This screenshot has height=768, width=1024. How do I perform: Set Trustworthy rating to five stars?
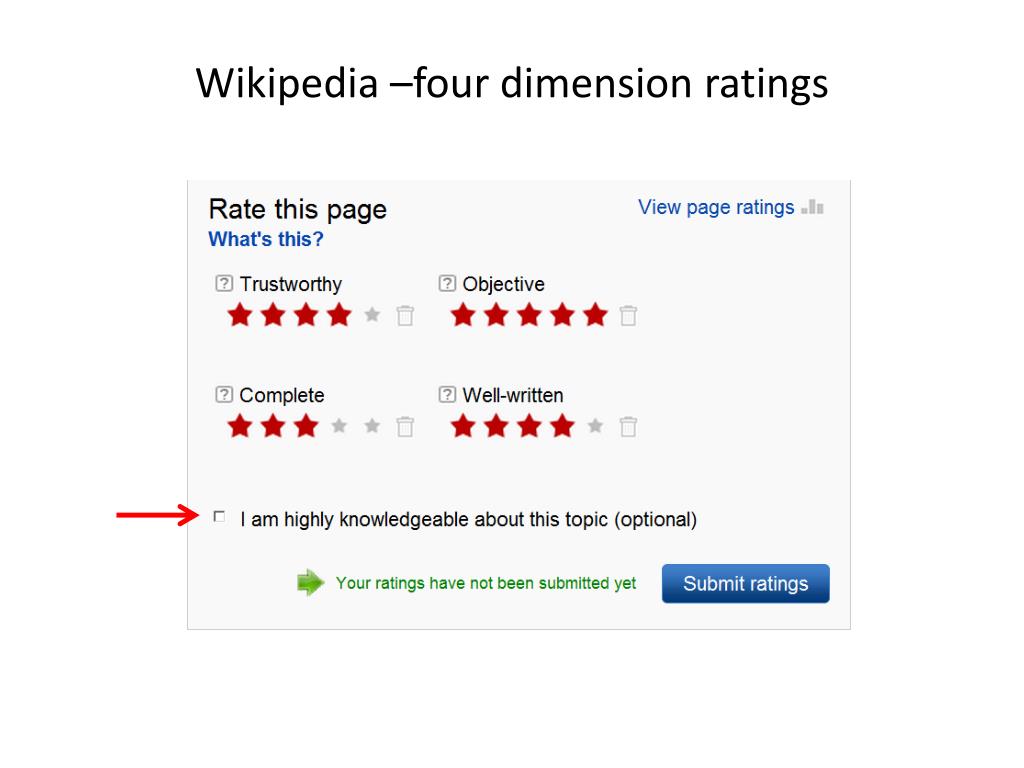[372, 316]
